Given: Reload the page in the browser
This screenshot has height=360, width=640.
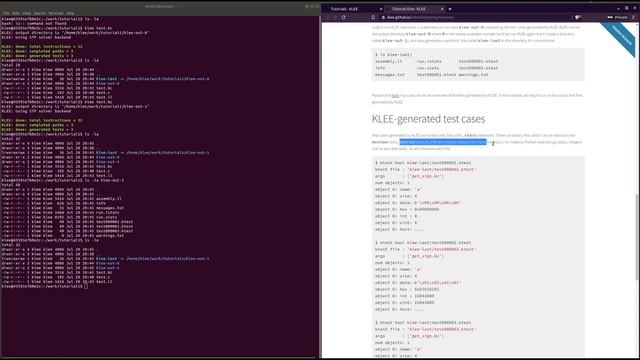Looking at the screenshot, I should click(344, 18).
